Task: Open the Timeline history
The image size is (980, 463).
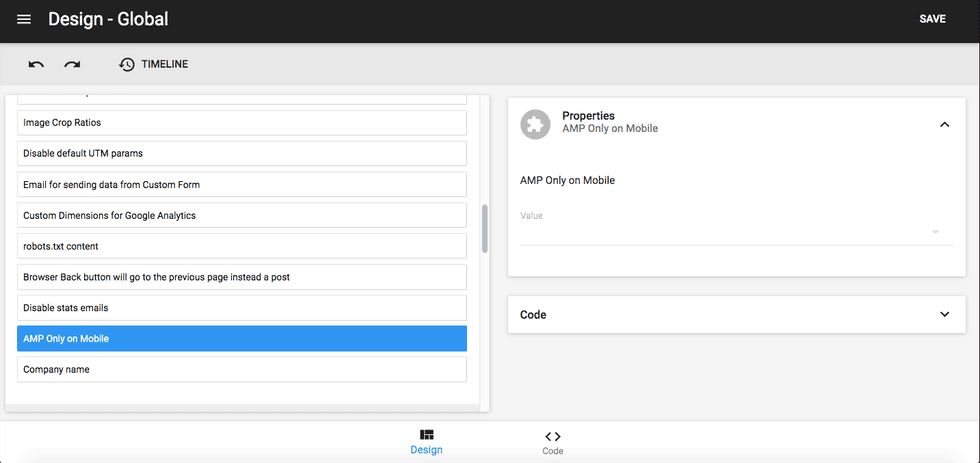Action: click(153, 64)
